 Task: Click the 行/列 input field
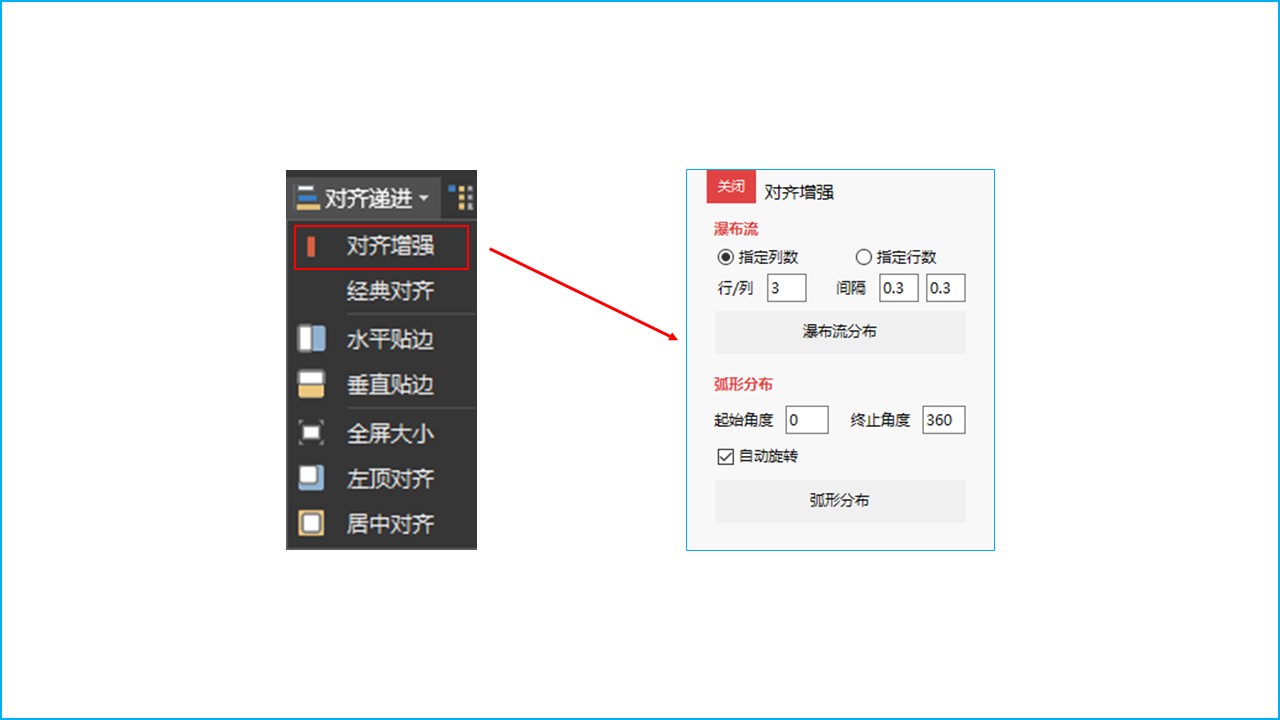[x=787, y=288]
